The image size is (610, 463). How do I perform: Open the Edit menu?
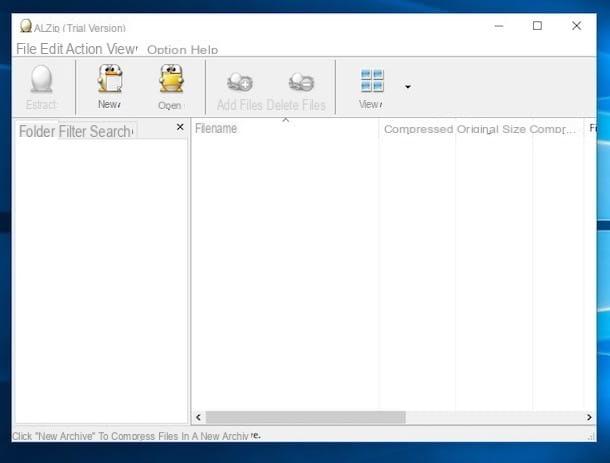point(51,49)
